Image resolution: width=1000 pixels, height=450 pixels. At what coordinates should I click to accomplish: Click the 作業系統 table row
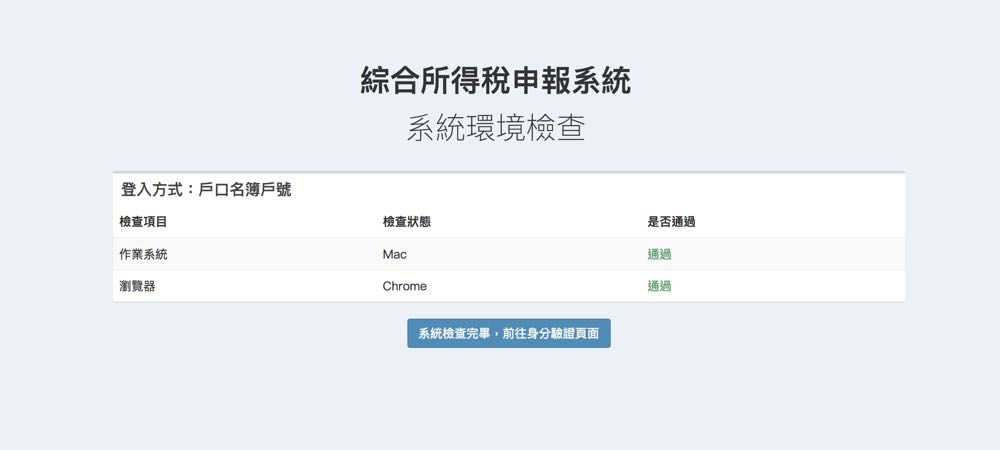[x=520, y=254]
